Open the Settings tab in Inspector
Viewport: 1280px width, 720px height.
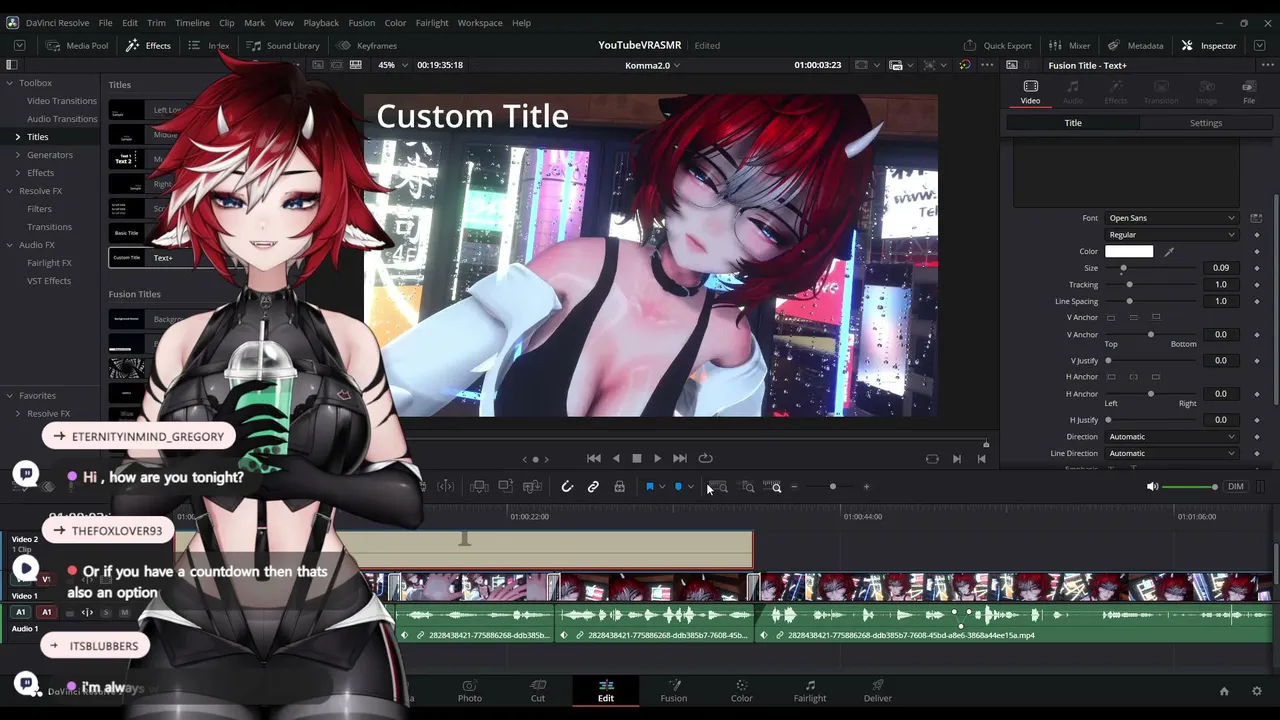pyautogui.click(x=1206, y=123)
